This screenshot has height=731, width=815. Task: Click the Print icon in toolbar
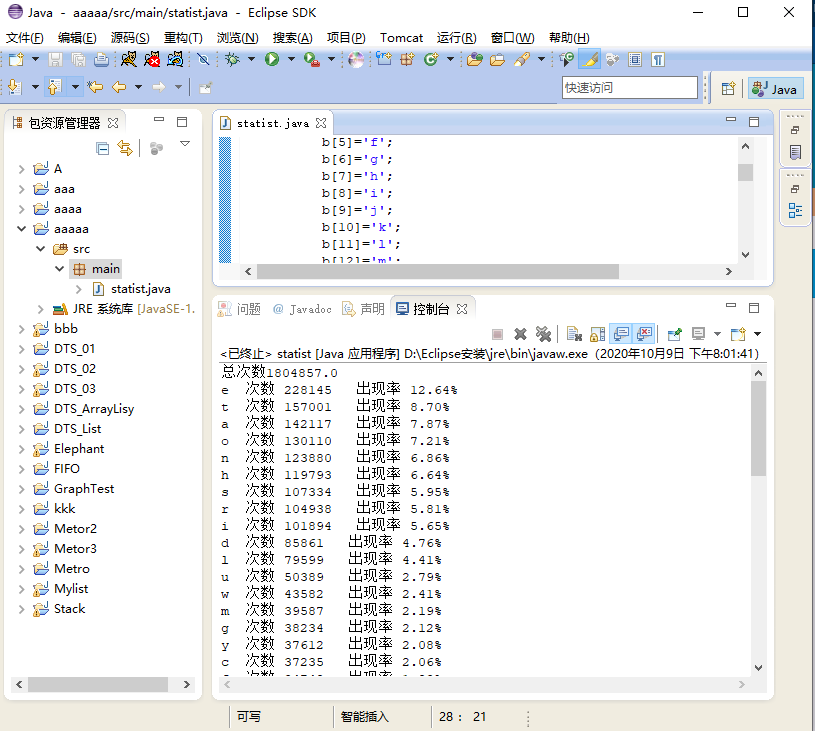coord(101,60)
